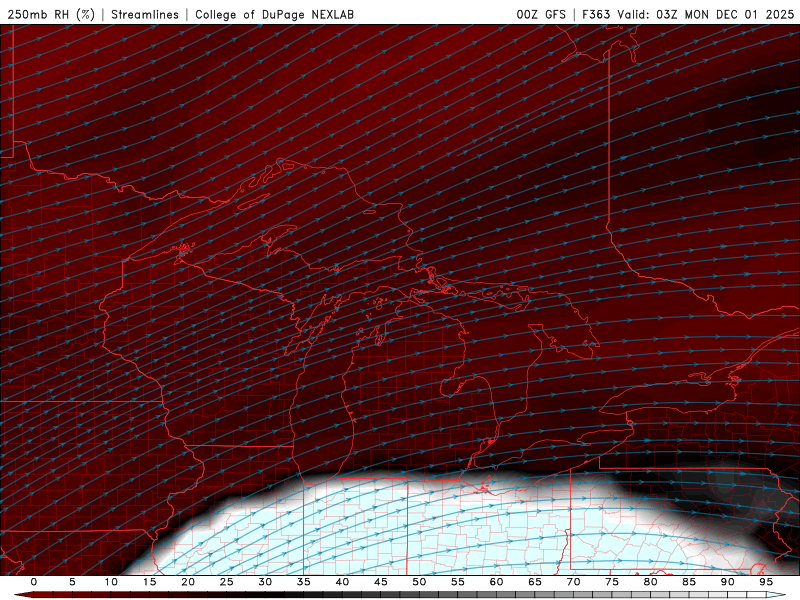
Task: Click the "00Z GFS" model run label
Action: 541,14
